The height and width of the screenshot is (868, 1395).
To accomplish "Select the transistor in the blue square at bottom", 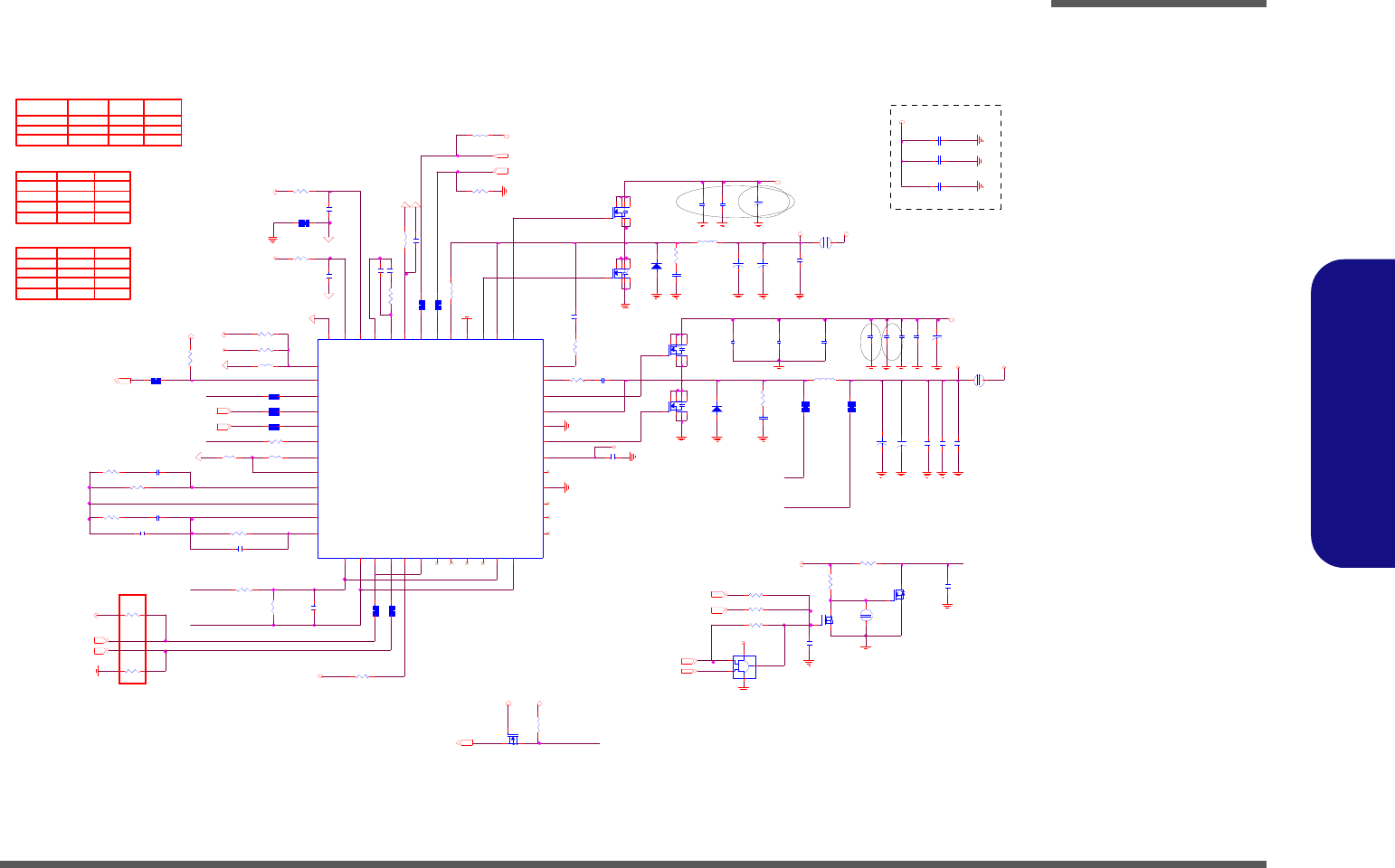I will (744, 667).
